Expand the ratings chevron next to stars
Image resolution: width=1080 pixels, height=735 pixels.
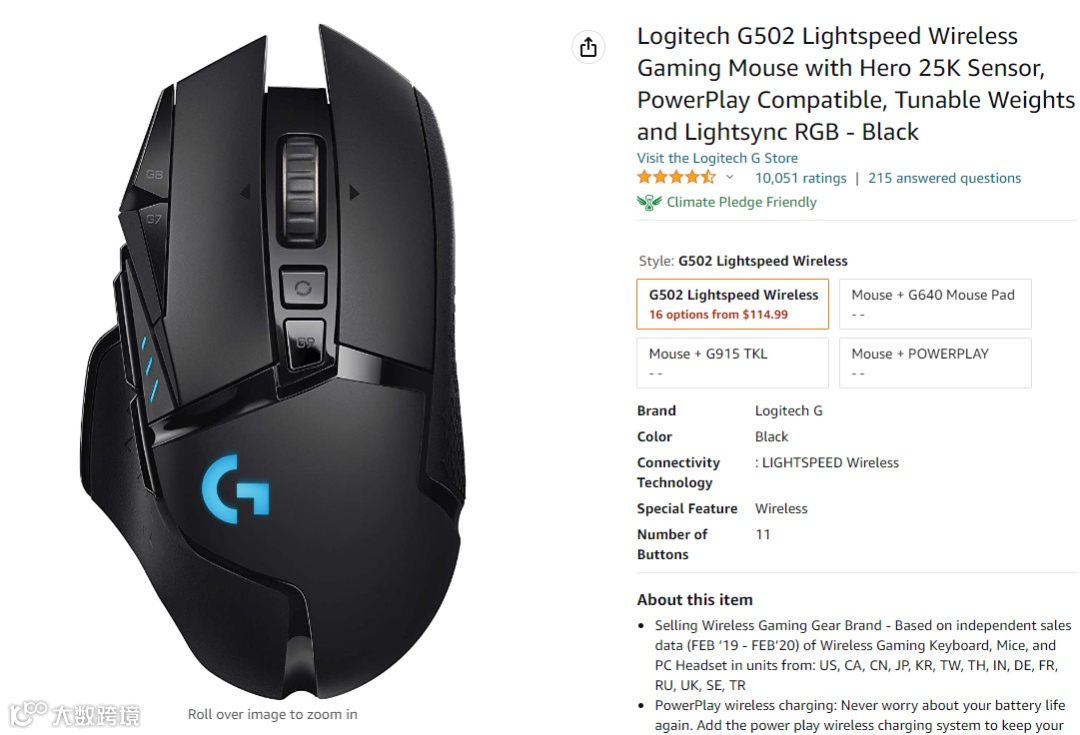[729, 178]
